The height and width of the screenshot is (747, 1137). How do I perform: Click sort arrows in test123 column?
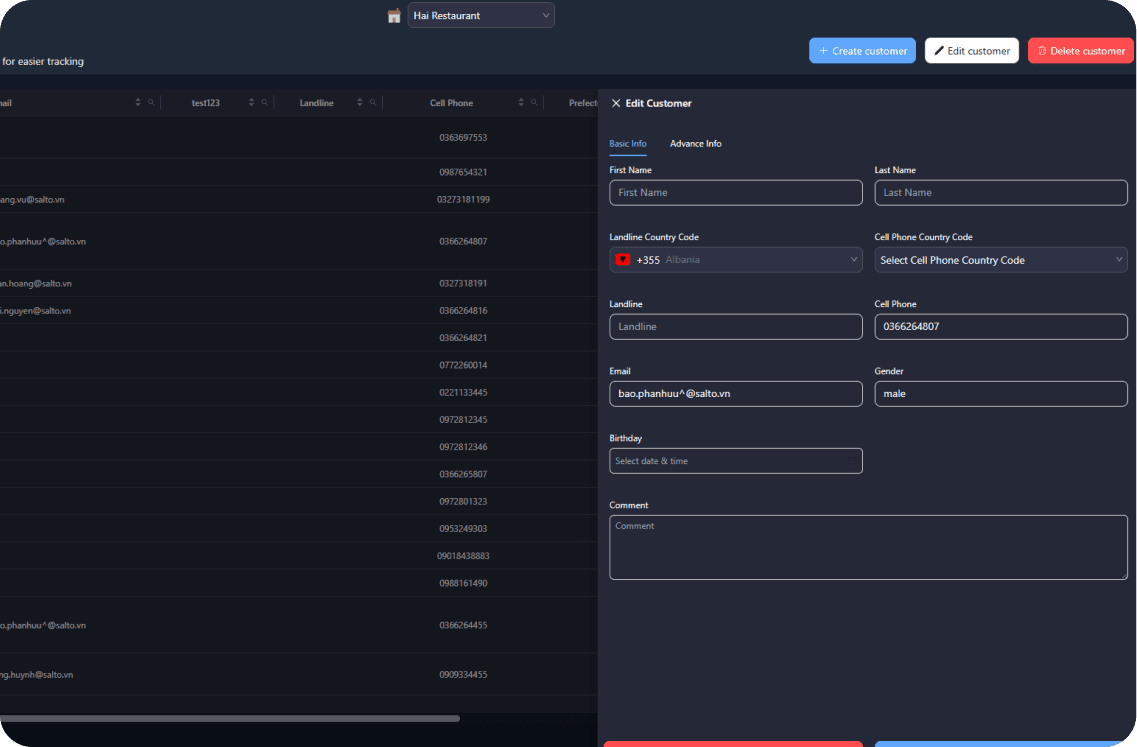(x=251, y=103)
